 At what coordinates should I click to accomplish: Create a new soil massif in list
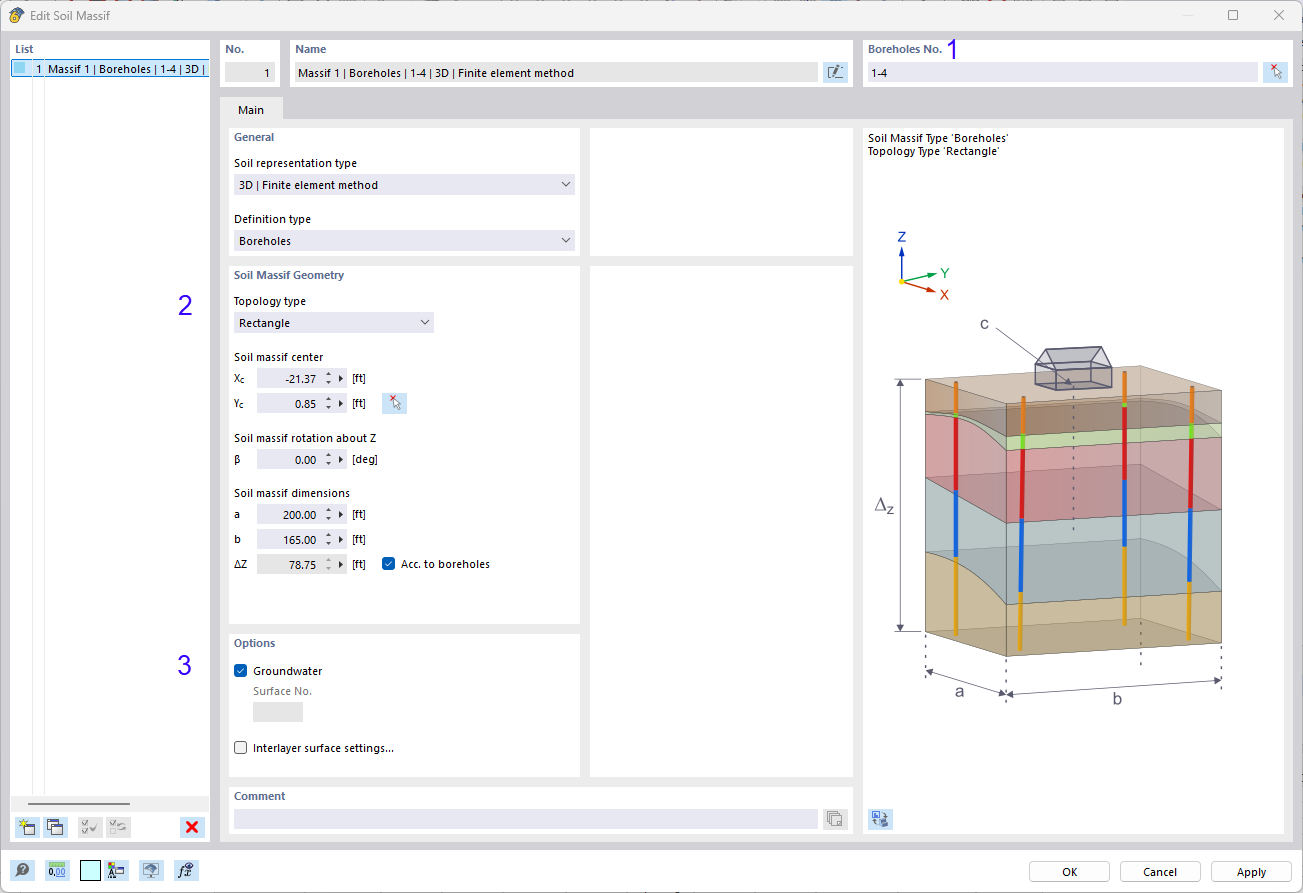27,827
